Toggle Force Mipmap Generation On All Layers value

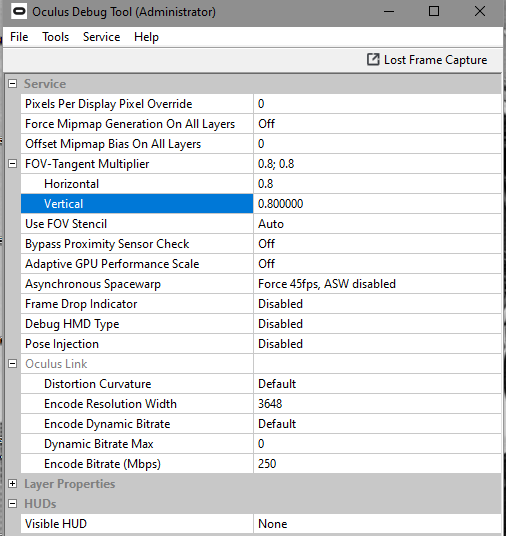[x=377, y=124]
